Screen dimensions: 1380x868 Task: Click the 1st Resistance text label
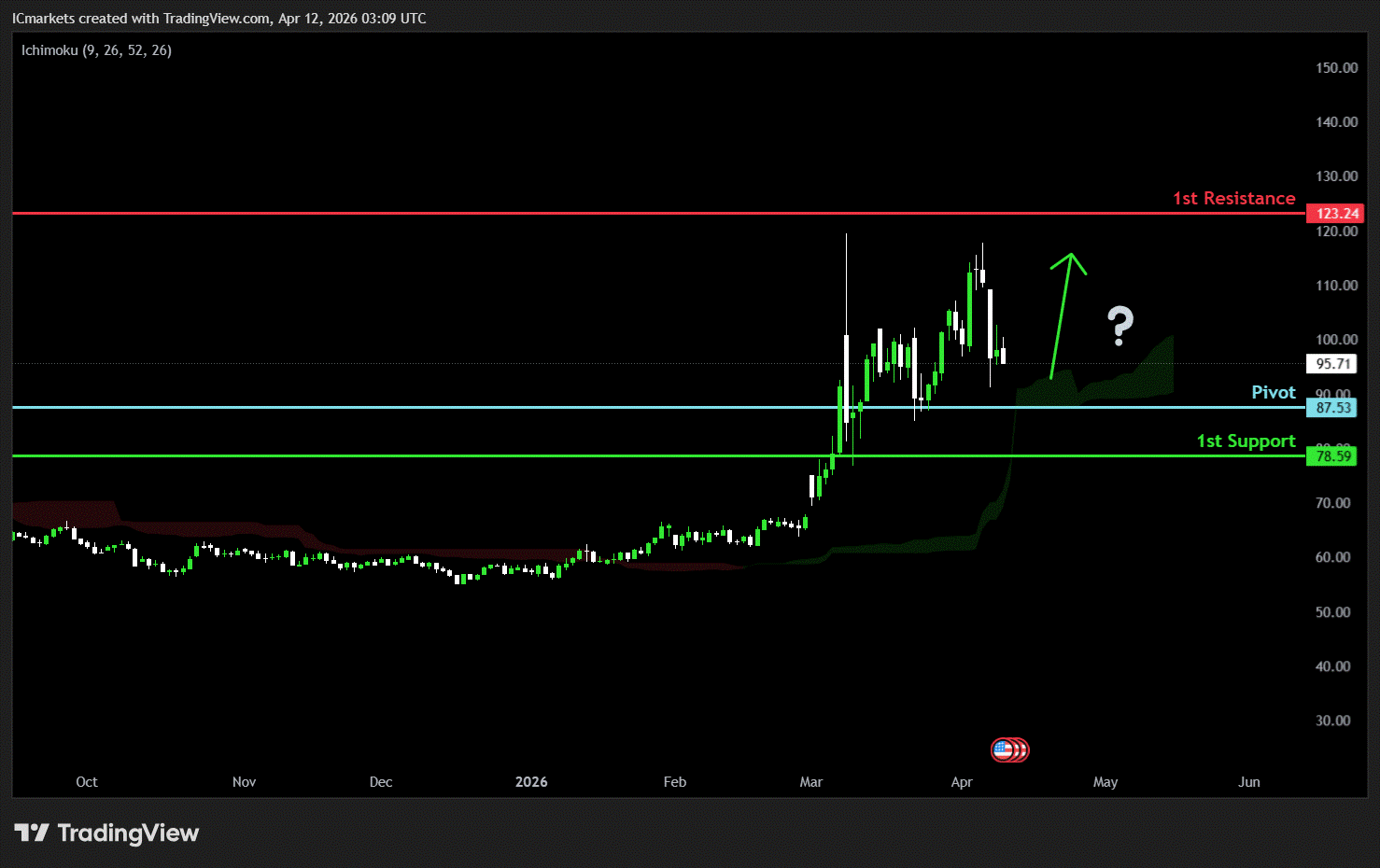click(x=1233, y=198)
